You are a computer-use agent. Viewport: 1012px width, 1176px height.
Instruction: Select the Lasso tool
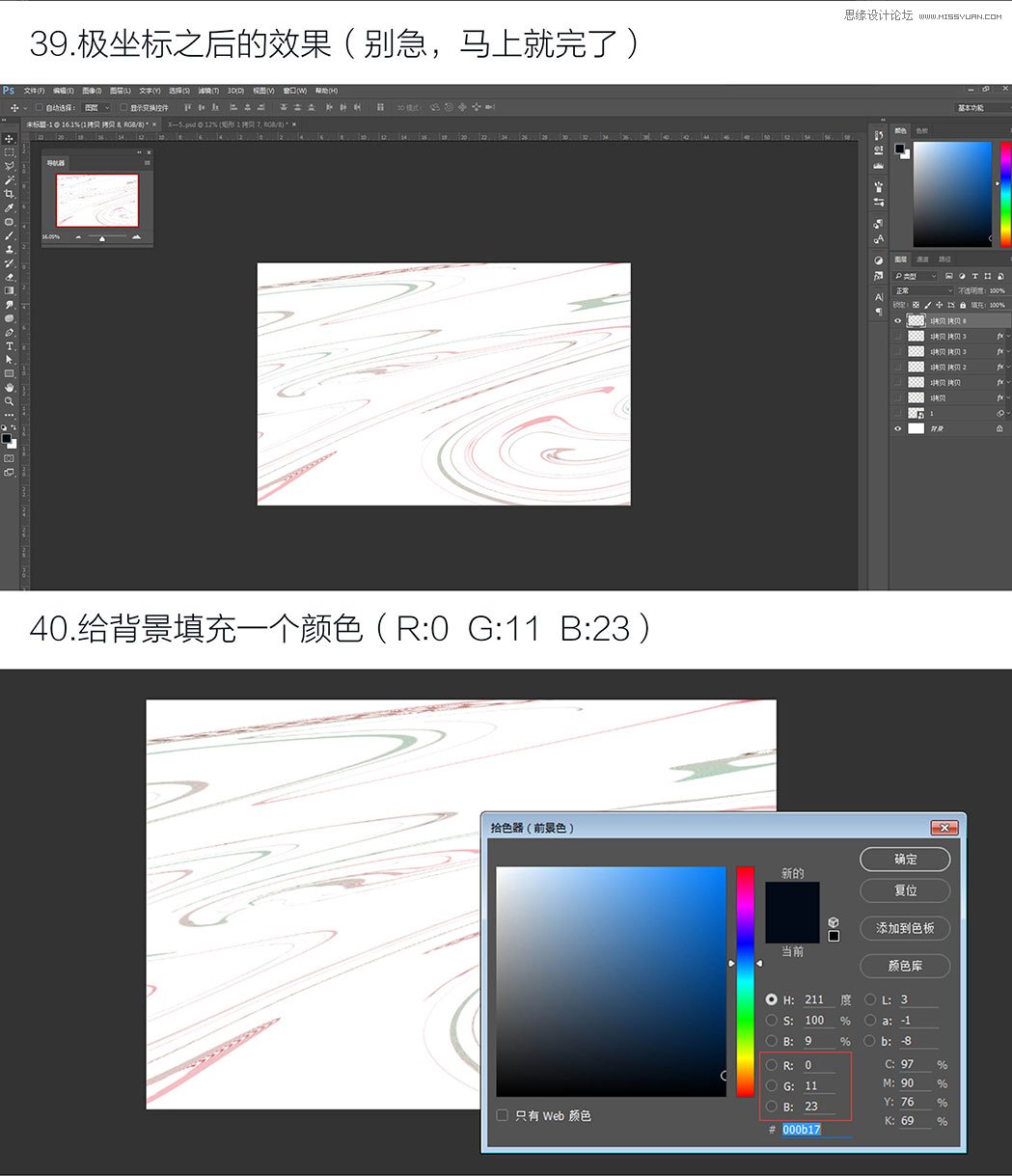(x=10, y=166)
